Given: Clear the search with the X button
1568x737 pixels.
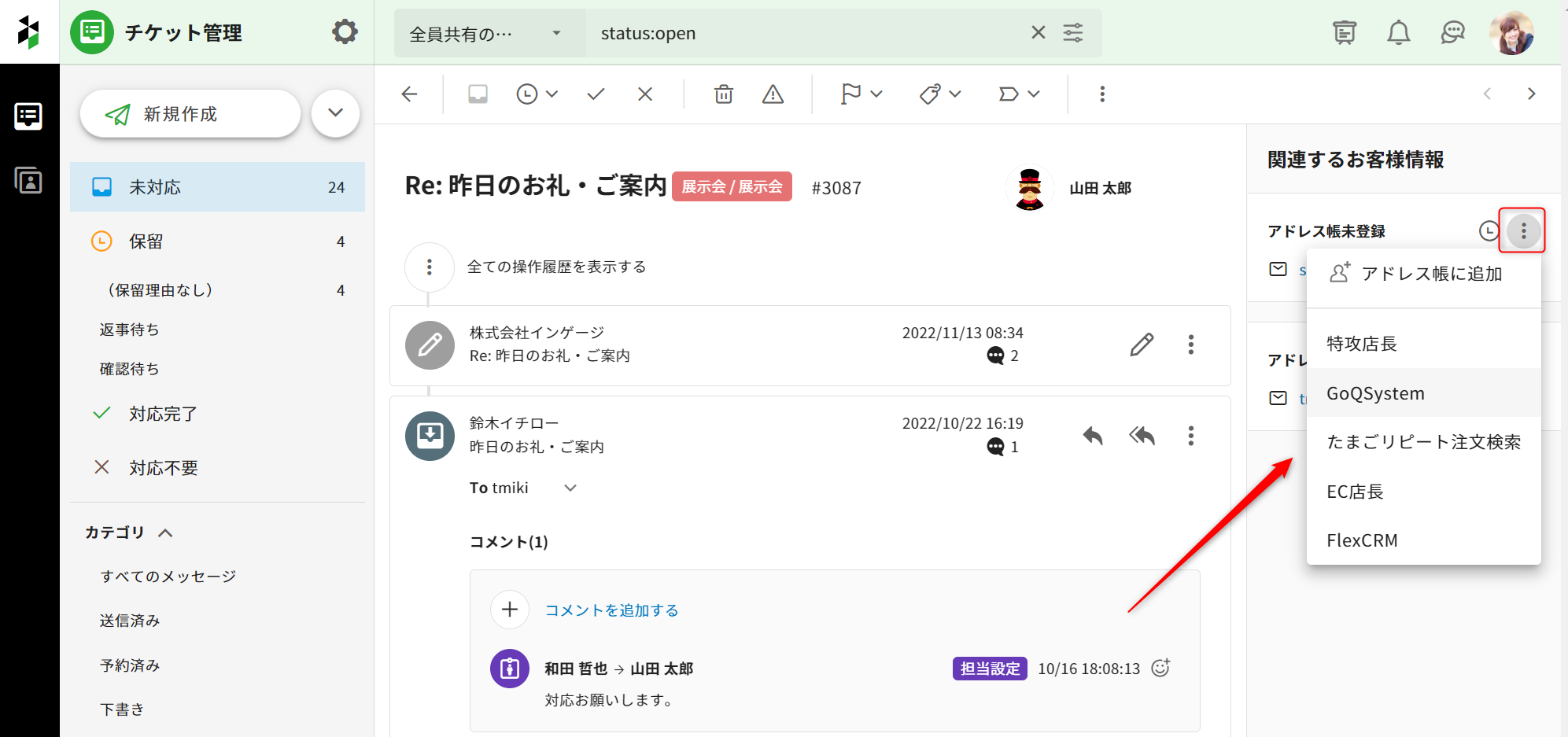Looking at the screenshot, I should (1038, 32).
